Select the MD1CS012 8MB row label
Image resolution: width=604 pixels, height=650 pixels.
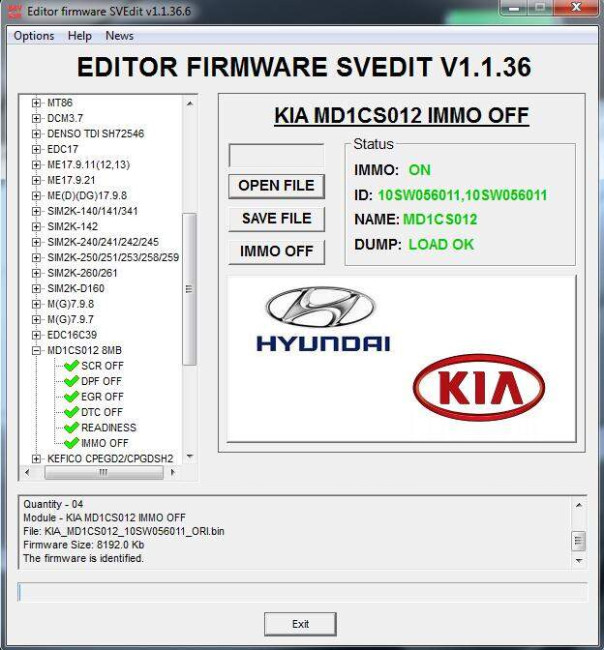[x=85, y=350]
